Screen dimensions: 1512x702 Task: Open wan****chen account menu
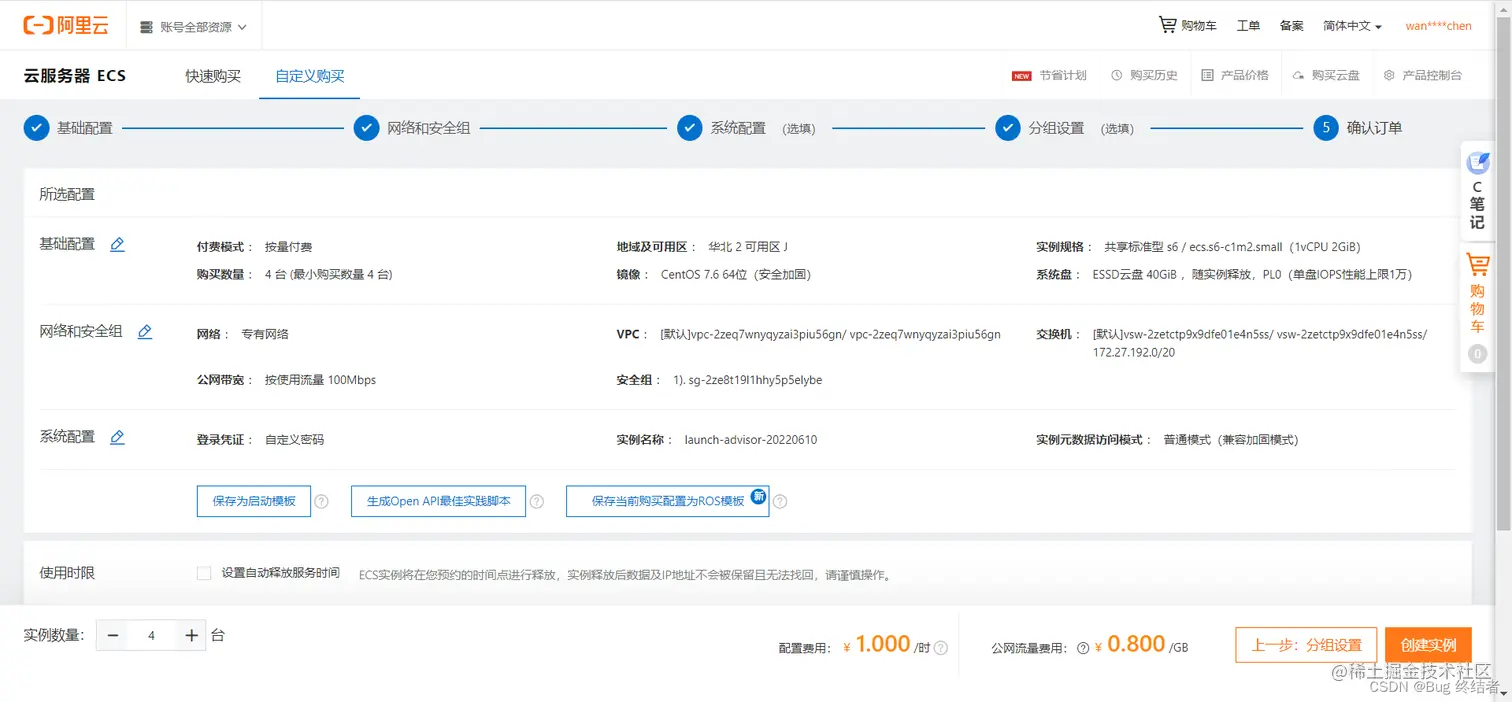click(1438, 26)
